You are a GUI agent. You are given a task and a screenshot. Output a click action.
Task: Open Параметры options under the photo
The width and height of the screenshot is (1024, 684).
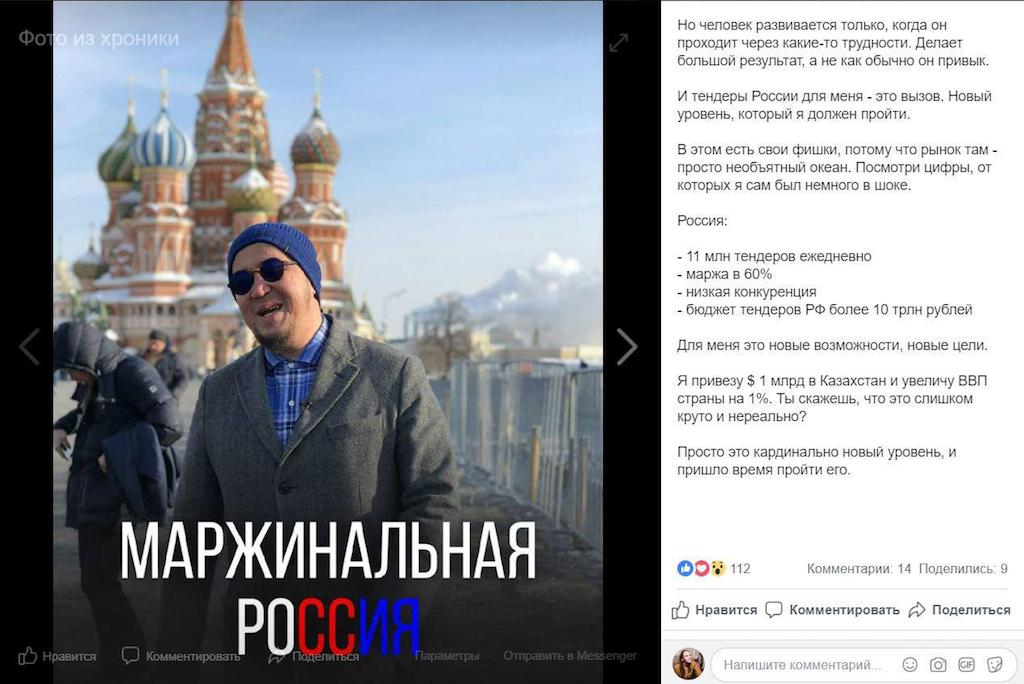point(447,655)
